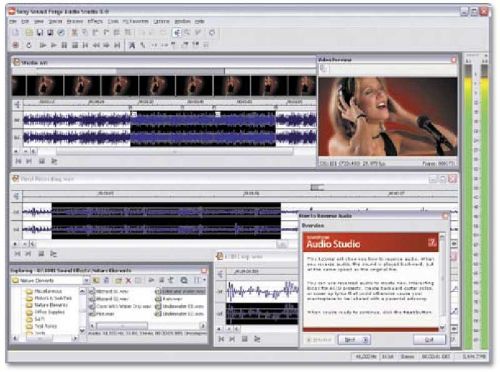Image resolution: width=500 pixels, height=372 pixels.
Task: Open the File menu
Action: [x=13, y=21]
